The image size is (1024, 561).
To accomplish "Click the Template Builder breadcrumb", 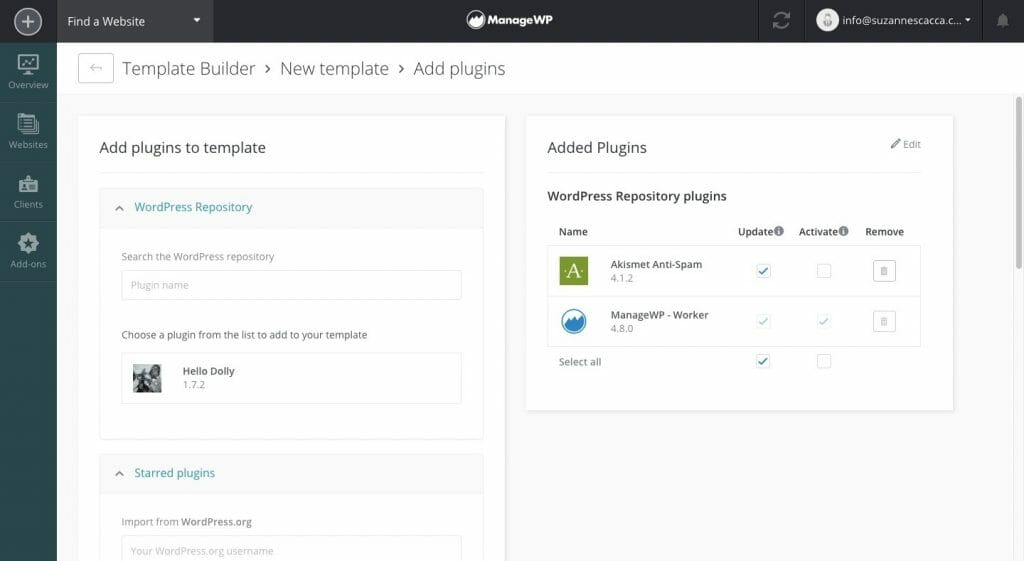I will (188, 69).
